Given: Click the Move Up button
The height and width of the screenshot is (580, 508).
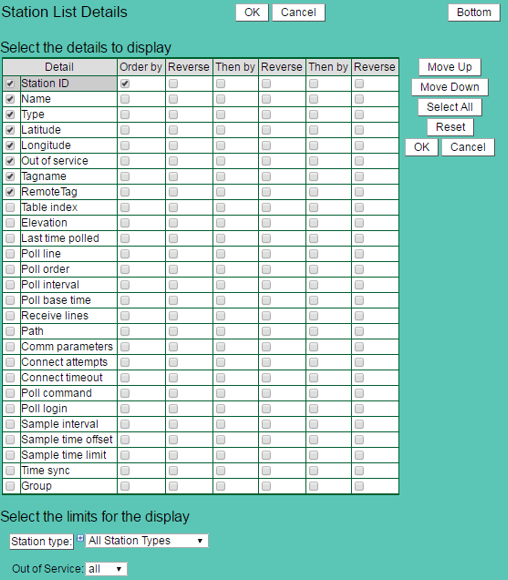Looking at the screenshot, I should pyautogui.click(x=450, y=67).
